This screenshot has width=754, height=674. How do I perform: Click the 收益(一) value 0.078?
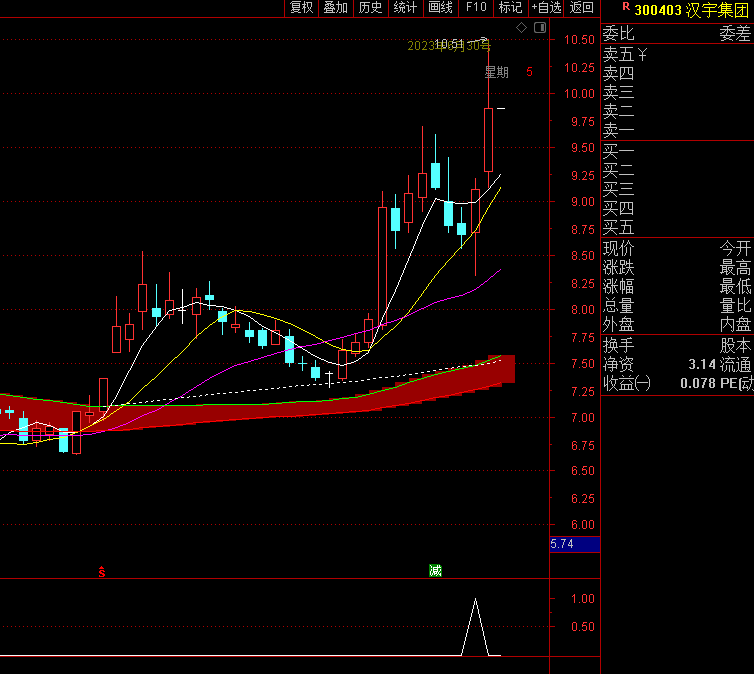tap(698, 383)
